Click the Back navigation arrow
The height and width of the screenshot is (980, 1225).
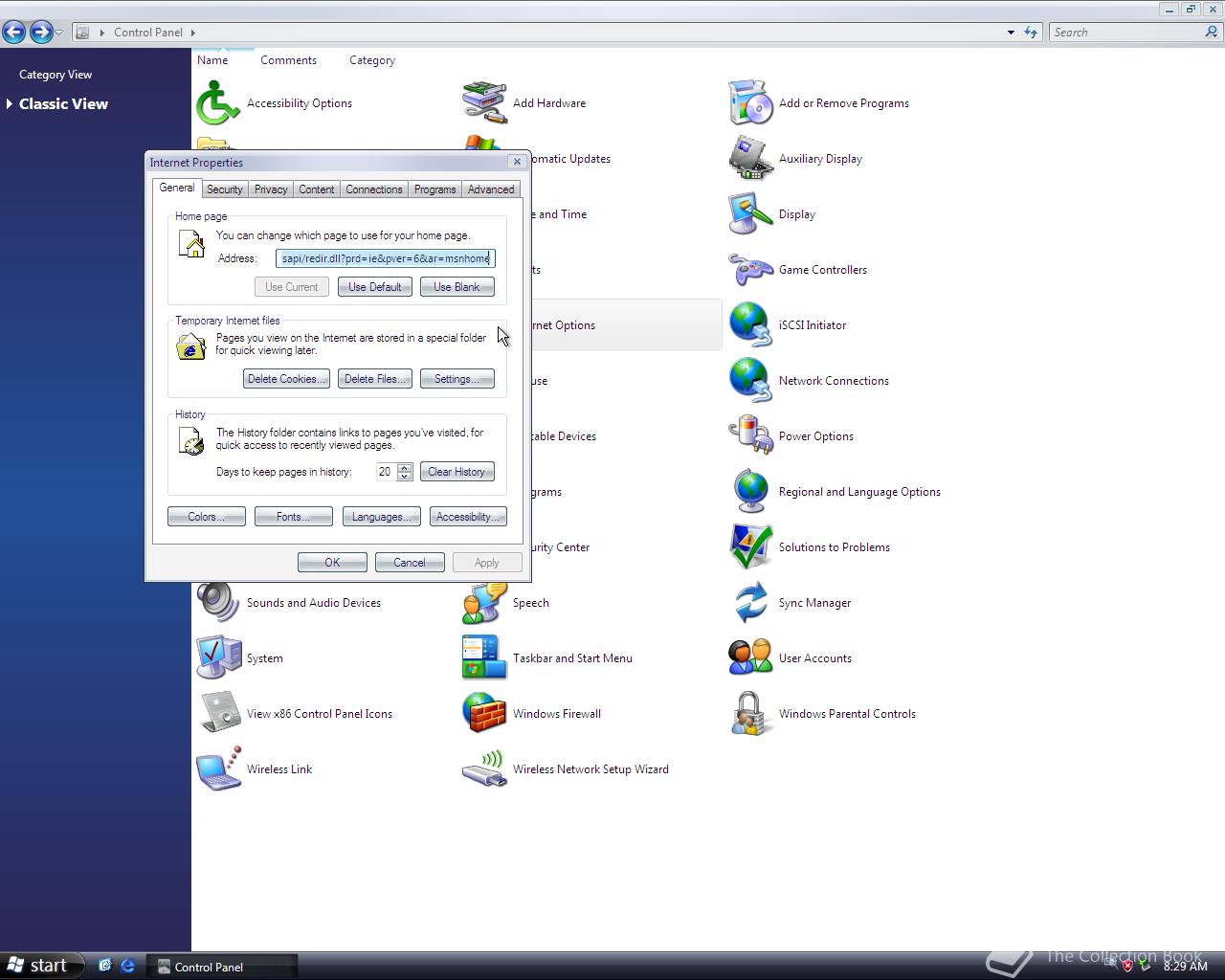pos(14,32)
